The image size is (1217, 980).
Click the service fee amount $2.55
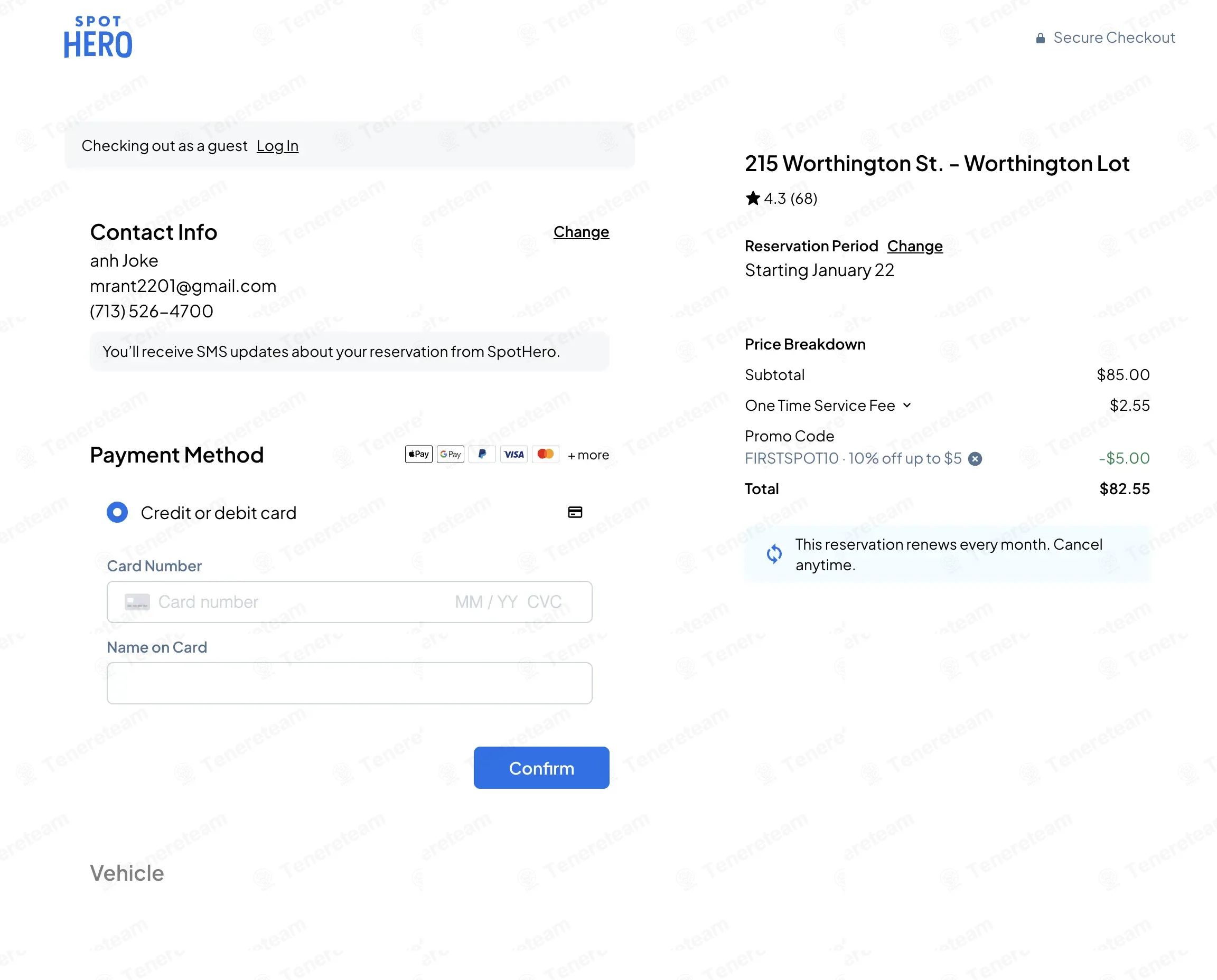(1129, 406)
